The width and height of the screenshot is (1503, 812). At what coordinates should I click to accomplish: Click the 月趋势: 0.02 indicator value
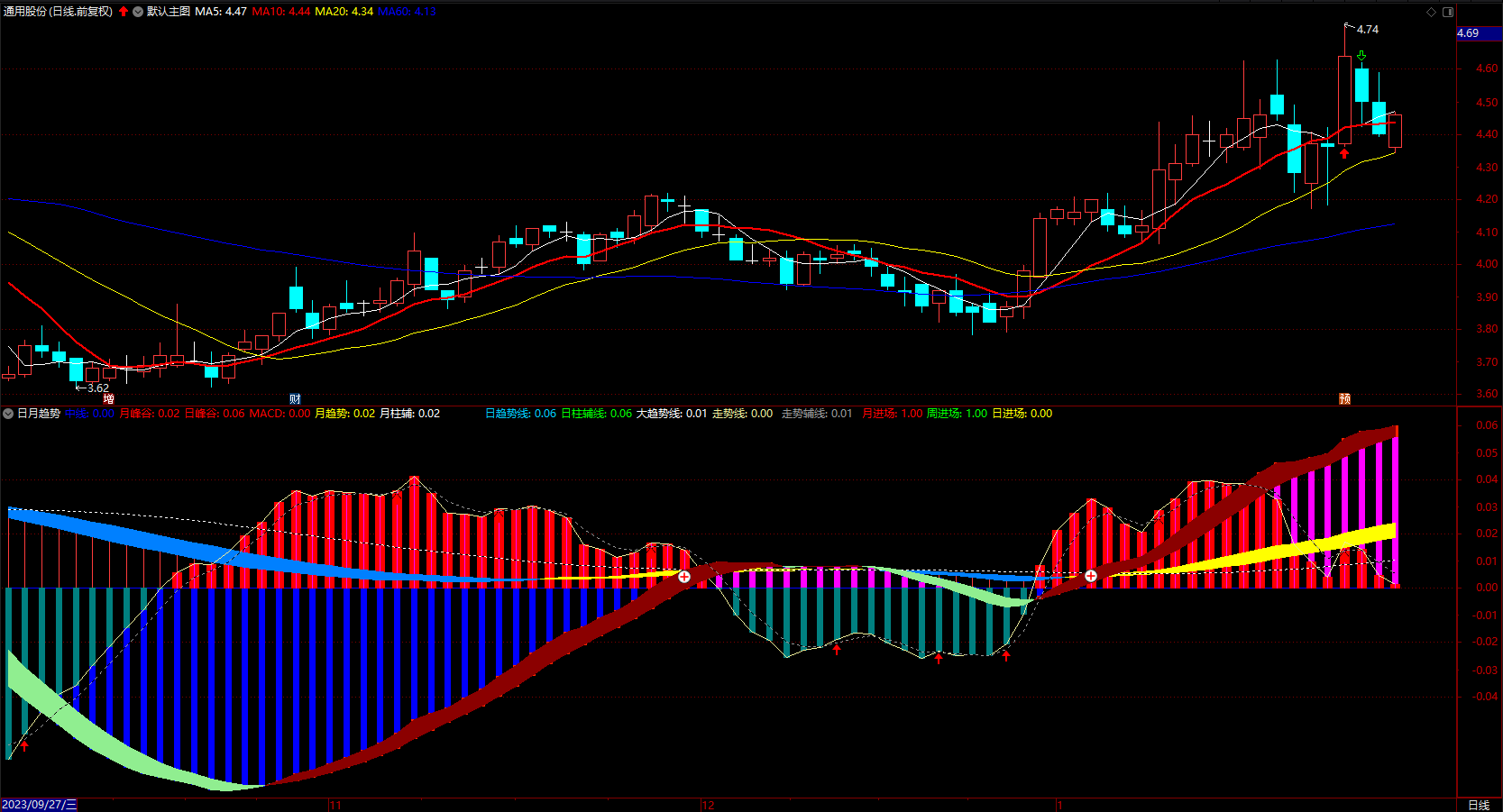point(344,414)
